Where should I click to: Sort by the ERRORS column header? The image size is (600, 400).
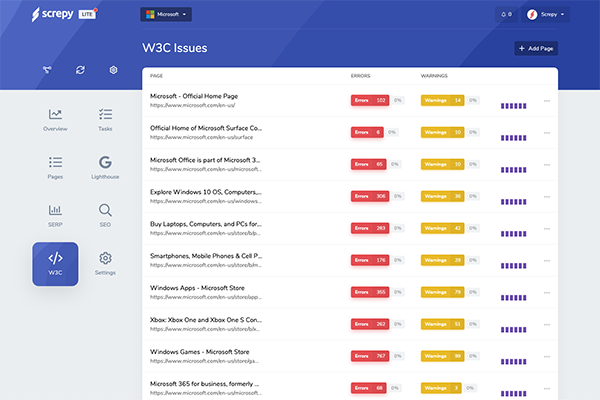[360, 76]
